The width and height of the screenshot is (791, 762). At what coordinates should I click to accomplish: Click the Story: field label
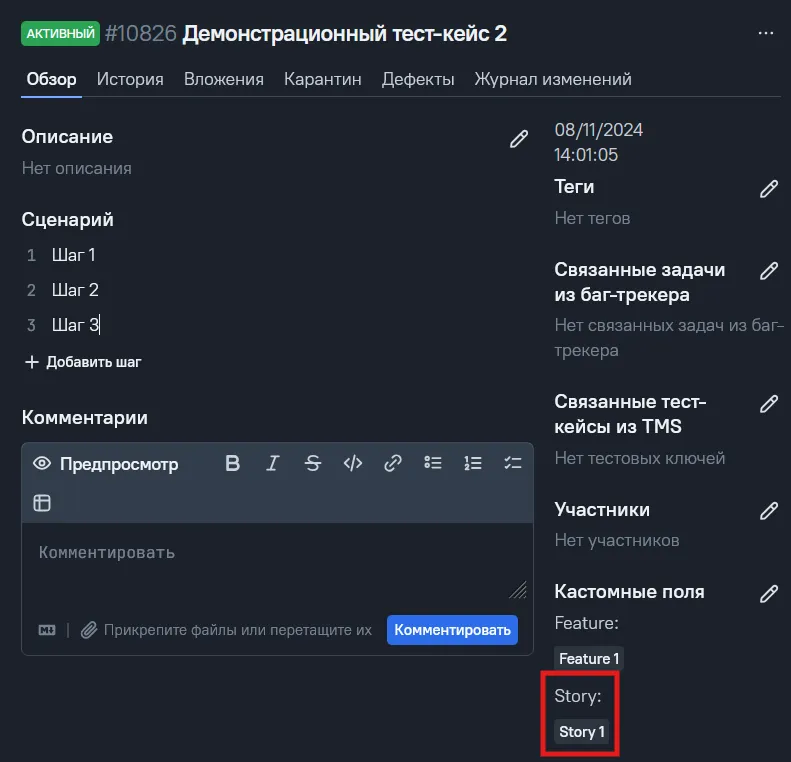[x=578, y=696]
